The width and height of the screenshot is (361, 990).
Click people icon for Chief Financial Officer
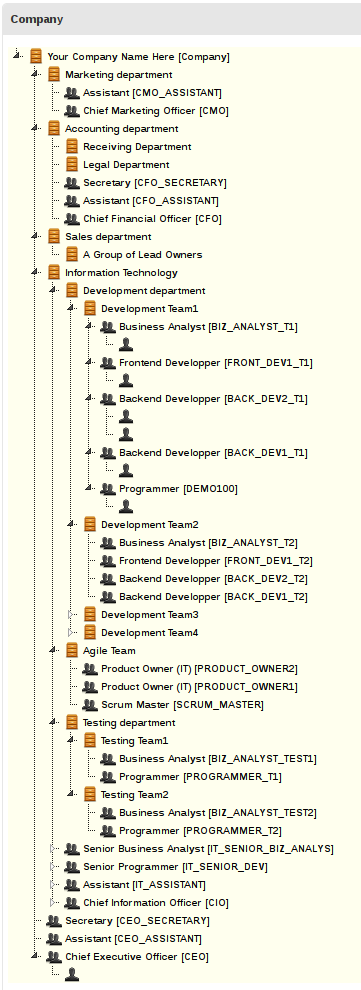pyautogui.click(x=72, y=219)
